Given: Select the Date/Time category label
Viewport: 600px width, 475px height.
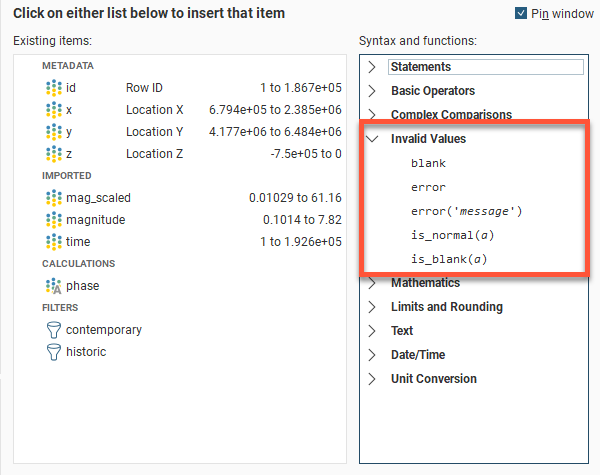Looking at the screenshot, I should click(416, 355).
